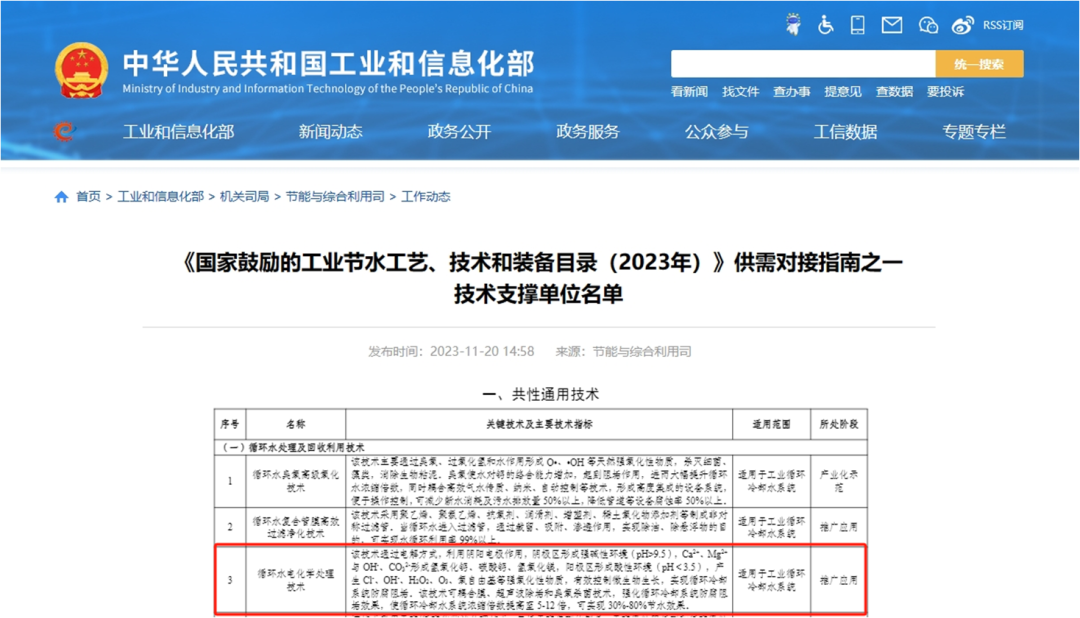Viewport: 1080px width, 618px height.
Task: Click the site title 中华人民共和国工业和信息化部
Action: [x=329, y=64]
